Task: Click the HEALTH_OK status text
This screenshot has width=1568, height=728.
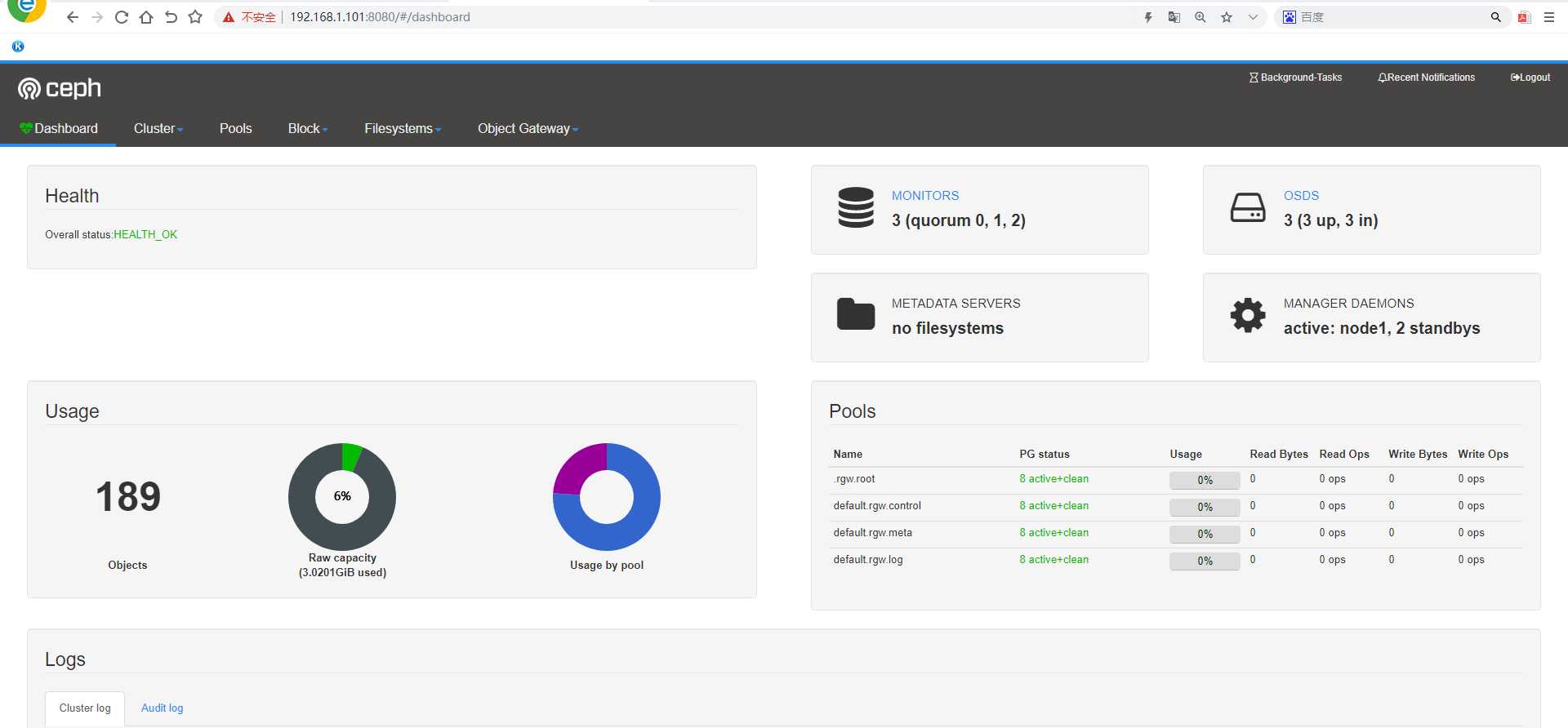Action: [145, 234]
